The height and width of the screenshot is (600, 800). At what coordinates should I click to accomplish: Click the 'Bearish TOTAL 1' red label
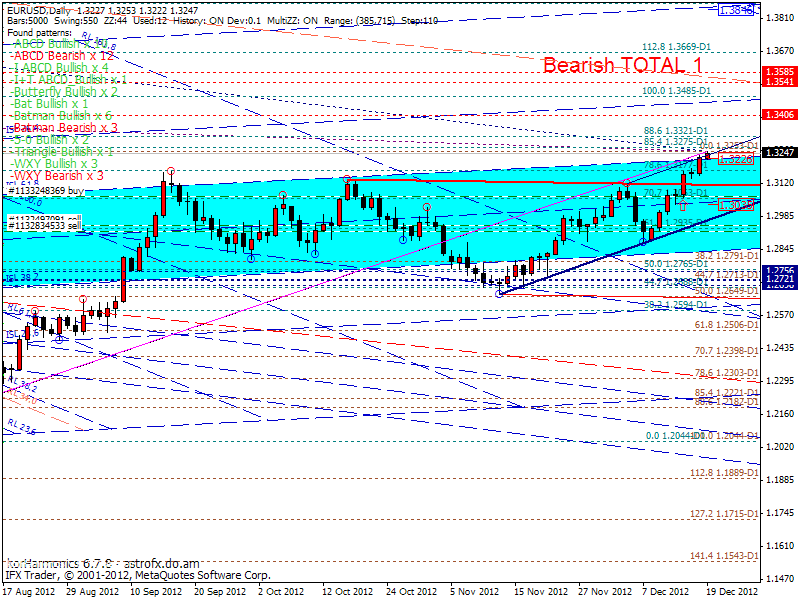click(x=622, y=66)
